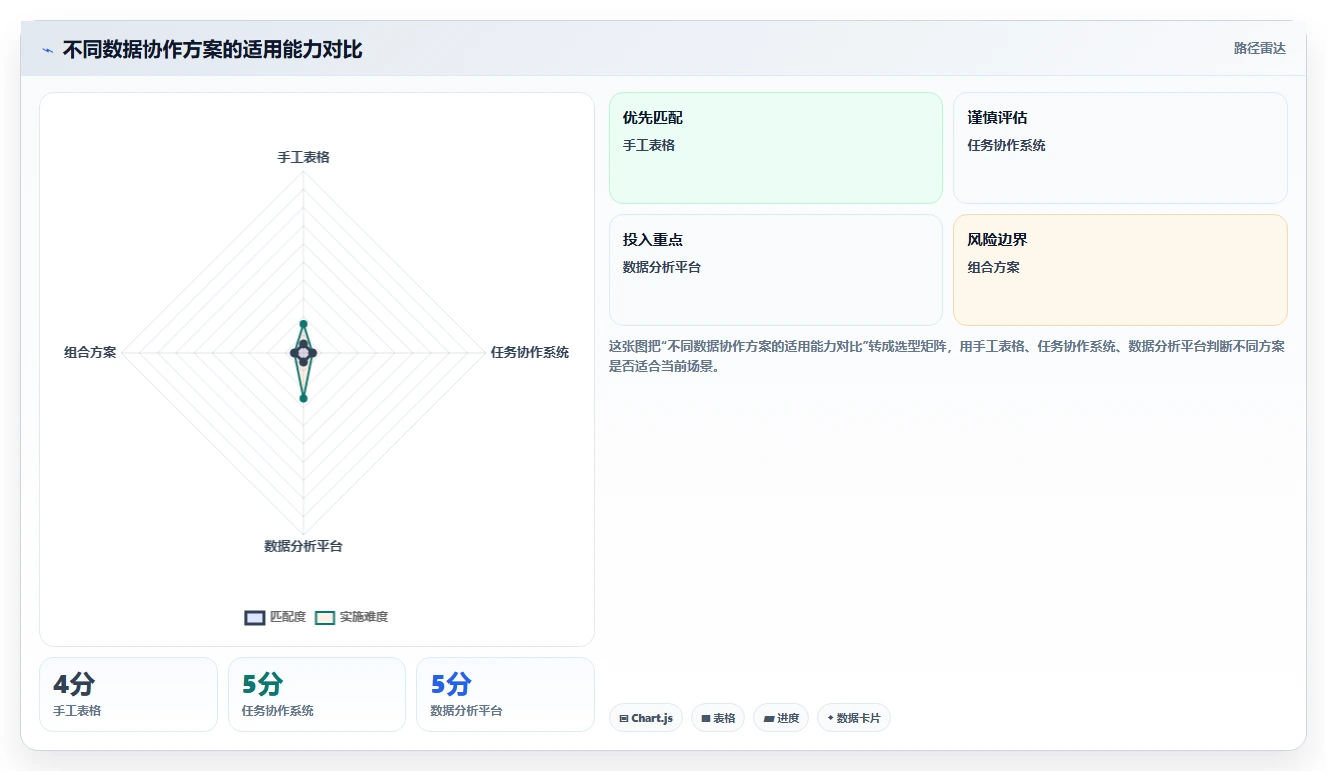1327x771 pixels.
Task: Click the description paragraph starting 这张图把
Action: [947, 356]
